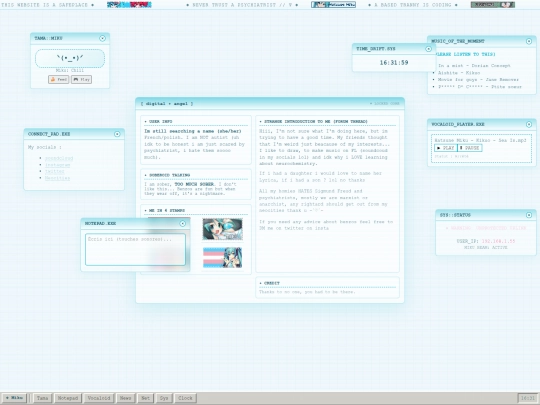Viewport: 540px width, 405px height.
Task: Click the Tama Miku face display
Action: [70, 58]
